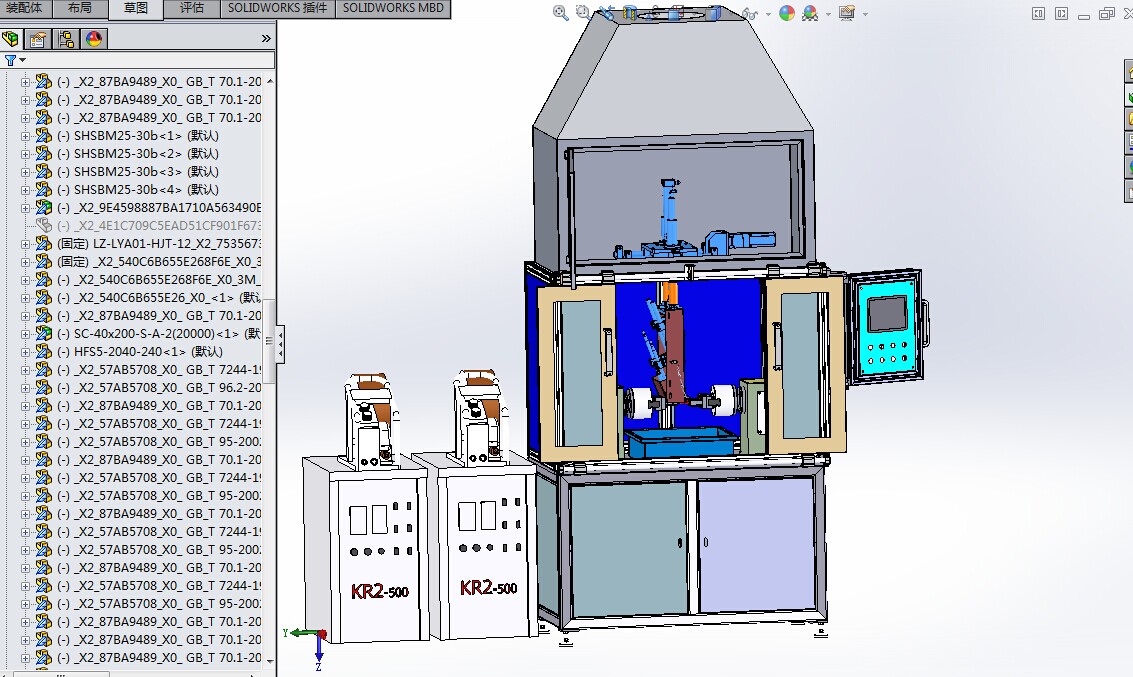
Task: Click the suppressed _X2_4E1C709C part icon
Action: [43, 226]
